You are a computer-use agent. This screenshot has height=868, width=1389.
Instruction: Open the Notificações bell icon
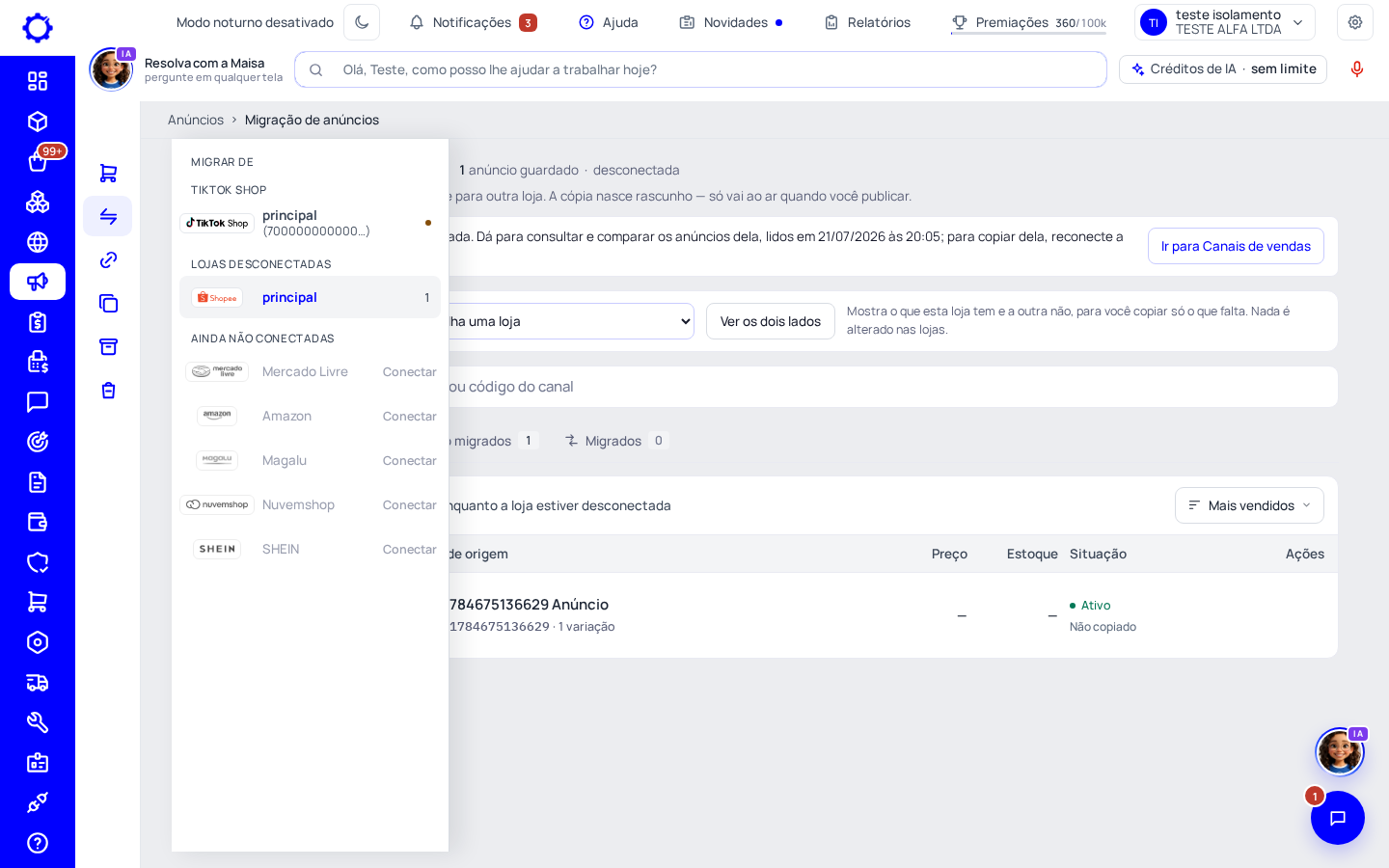click(x=417, y=22)
